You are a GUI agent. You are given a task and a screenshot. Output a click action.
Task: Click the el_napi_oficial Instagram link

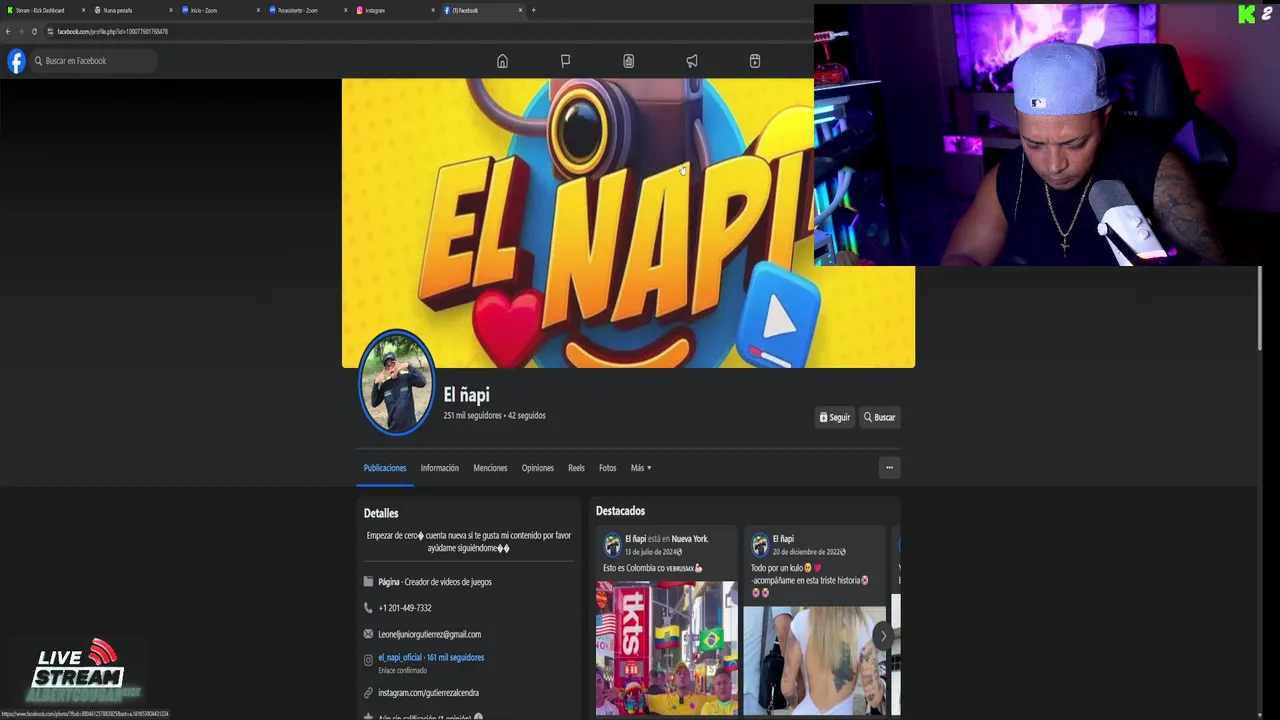click(431, 657)
